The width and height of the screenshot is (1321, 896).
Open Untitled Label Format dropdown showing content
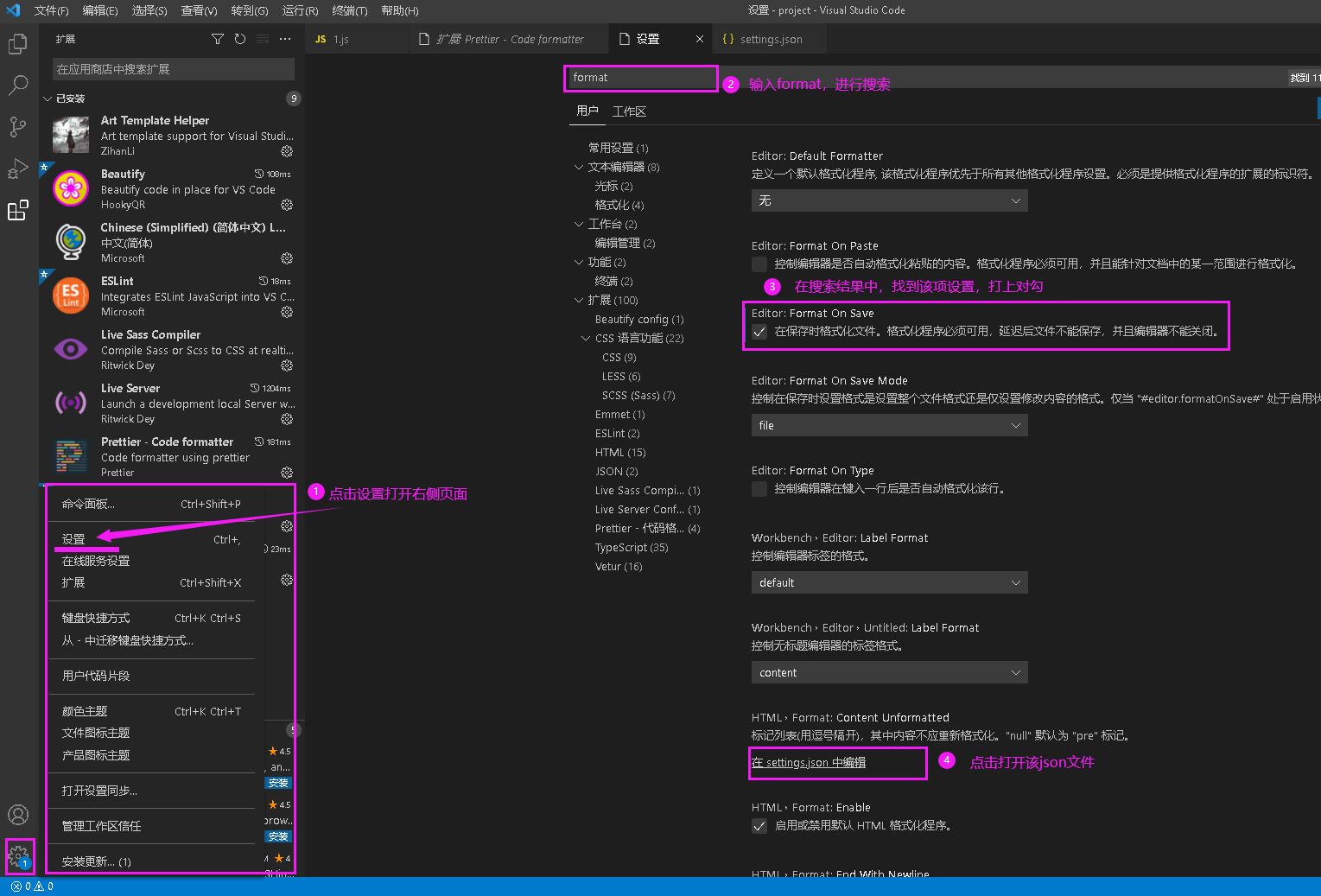pyautogui.click(x=889, y=672)
